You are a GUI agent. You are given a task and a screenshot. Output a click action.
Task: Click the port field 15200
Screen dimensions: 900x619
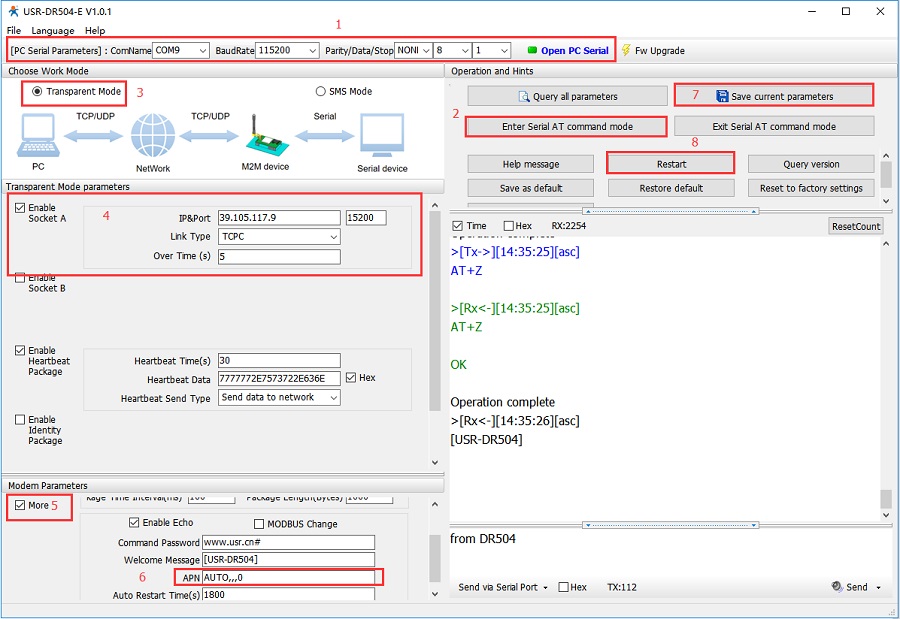pyautogui.click(x=366, y=218)
